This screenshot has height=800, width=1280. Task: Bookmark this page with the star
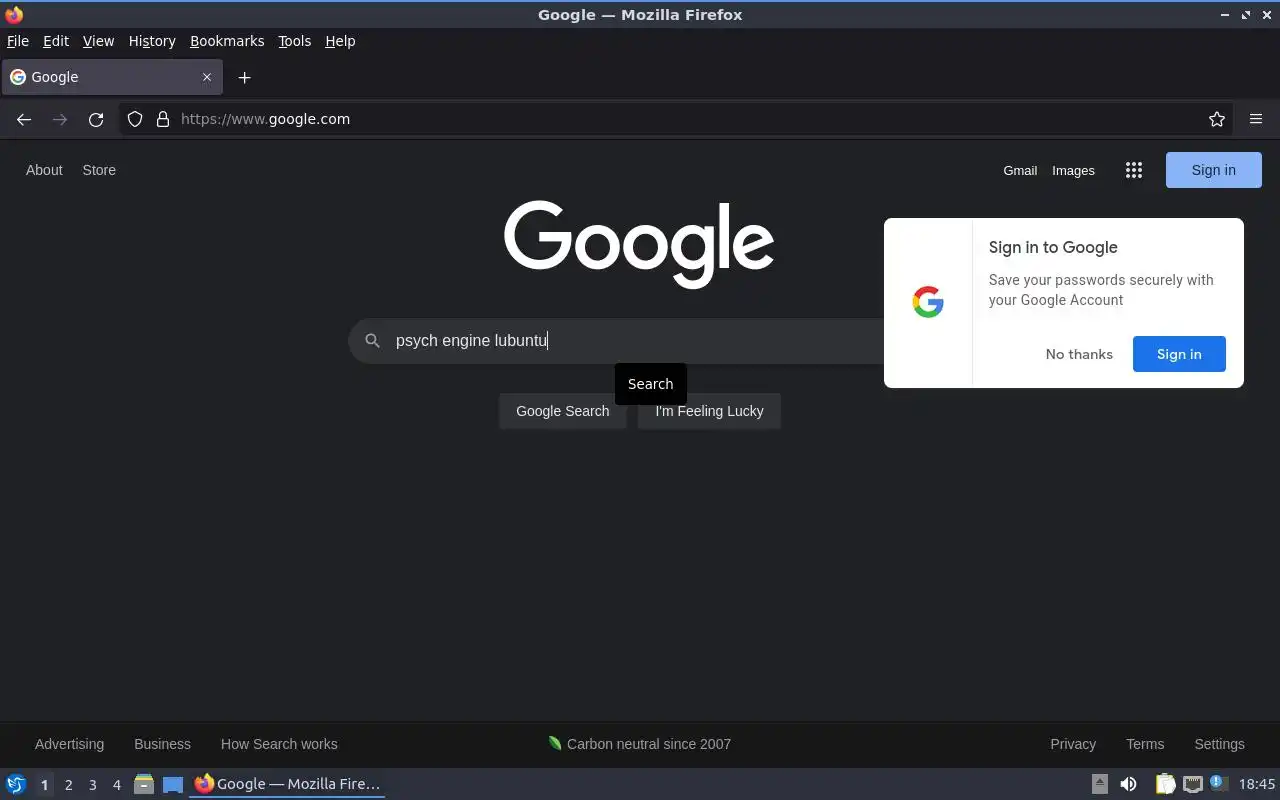click(x=1217, y=119)
